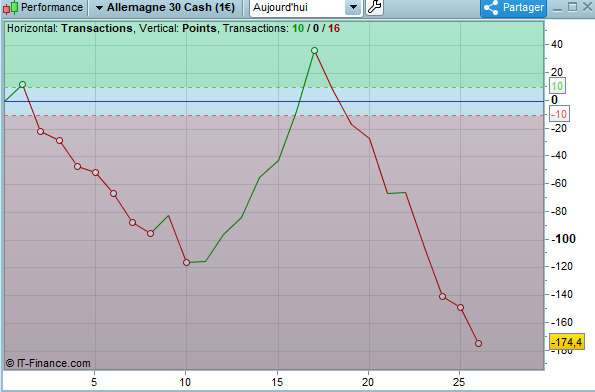Click the Performance title text
Image resolution: width=595 pixels, height=392 pixels.
click(x=52, y=7)
